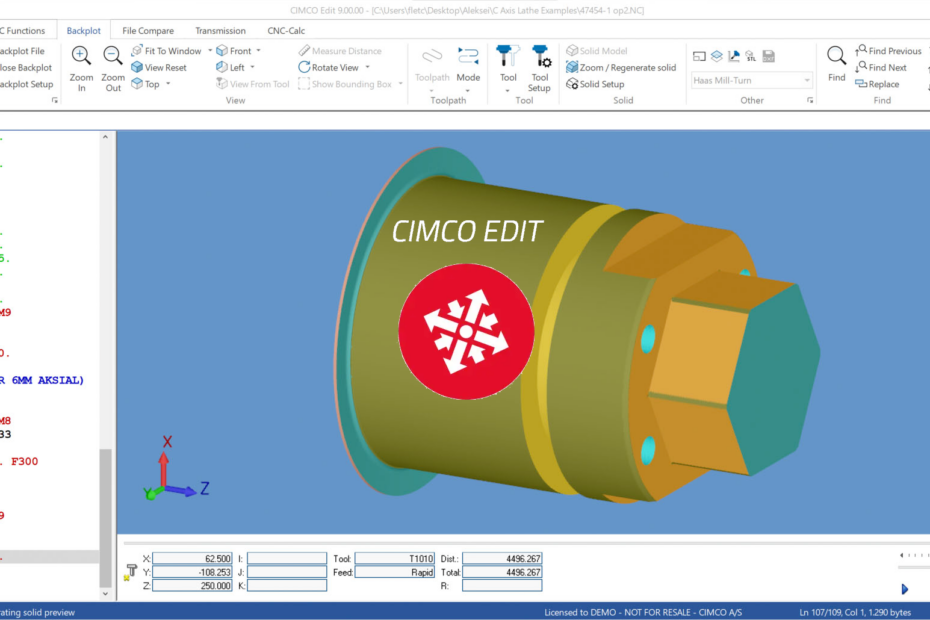Open Backplot Setup
The image size is (930, 620).
27,84
